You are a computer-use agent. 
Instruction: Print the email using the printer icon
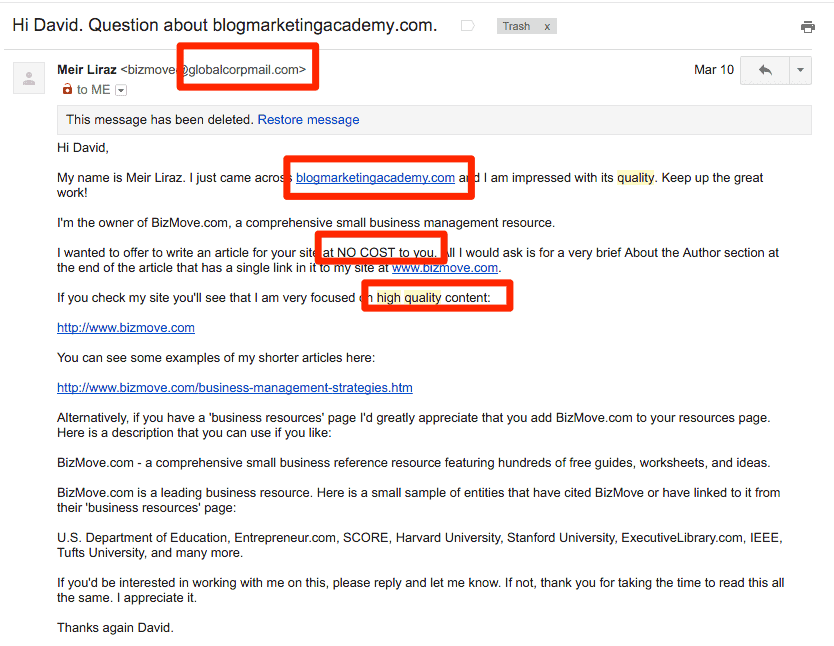(x=807, y=27)
